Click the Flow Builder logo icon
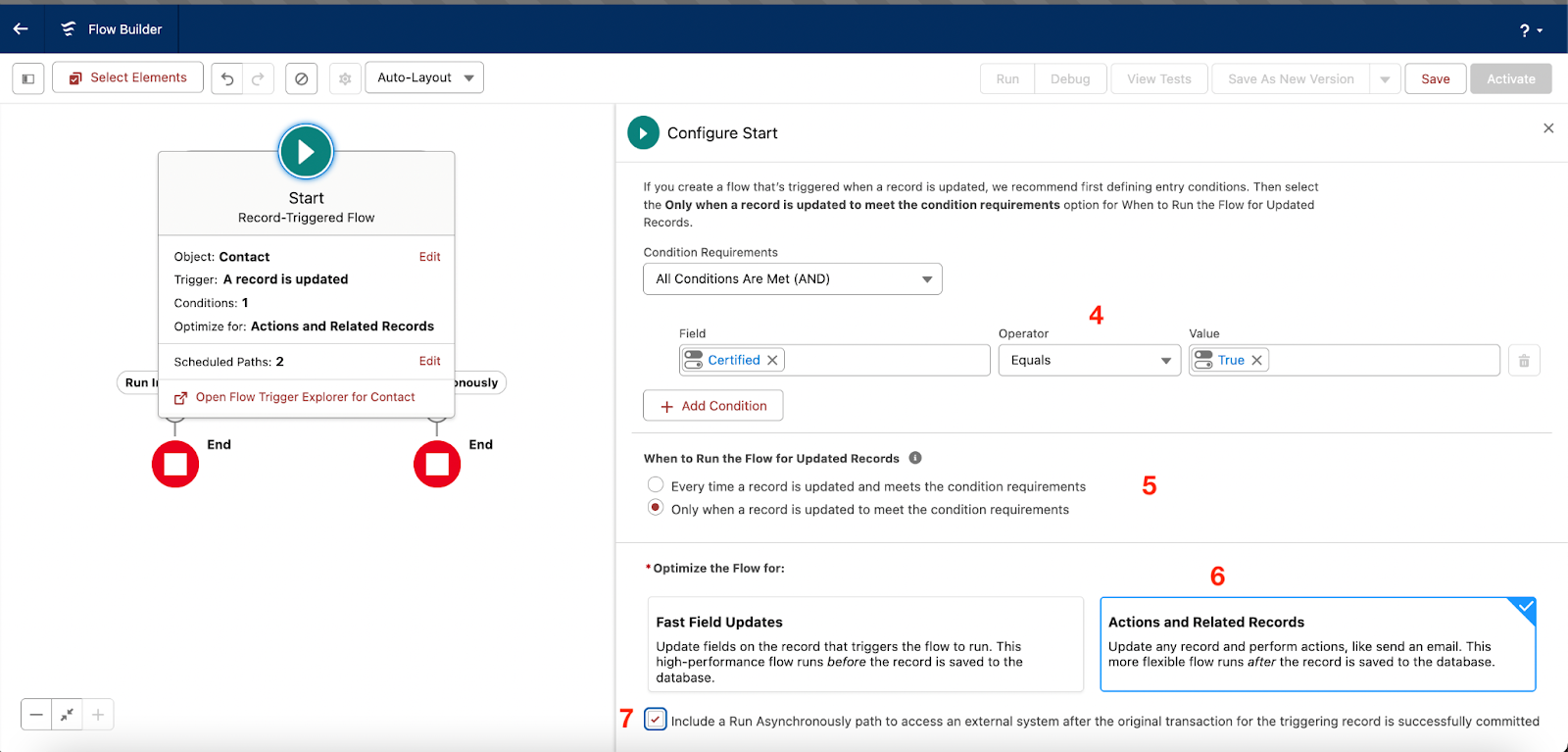 68,28
